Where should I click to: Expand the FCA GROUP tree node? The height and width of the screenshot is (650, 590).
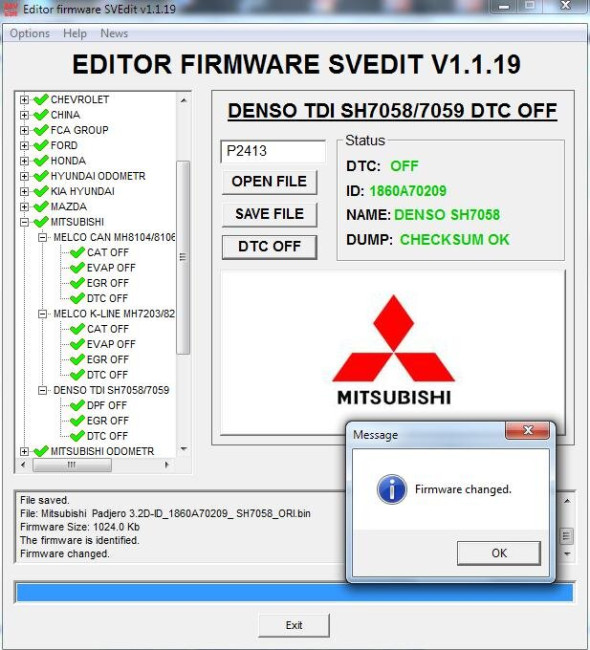24,131
